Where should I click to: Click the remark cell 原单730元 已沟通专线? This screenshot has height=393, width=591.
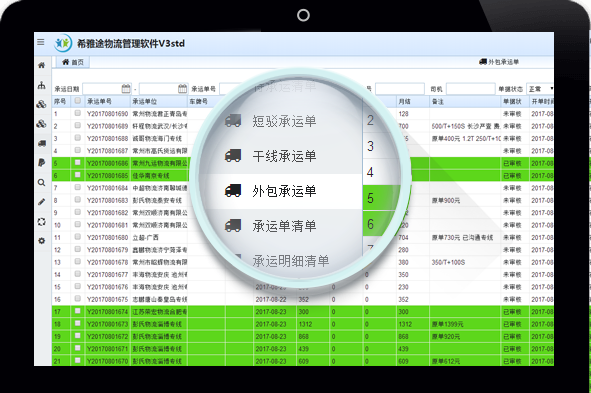point(462,237)
